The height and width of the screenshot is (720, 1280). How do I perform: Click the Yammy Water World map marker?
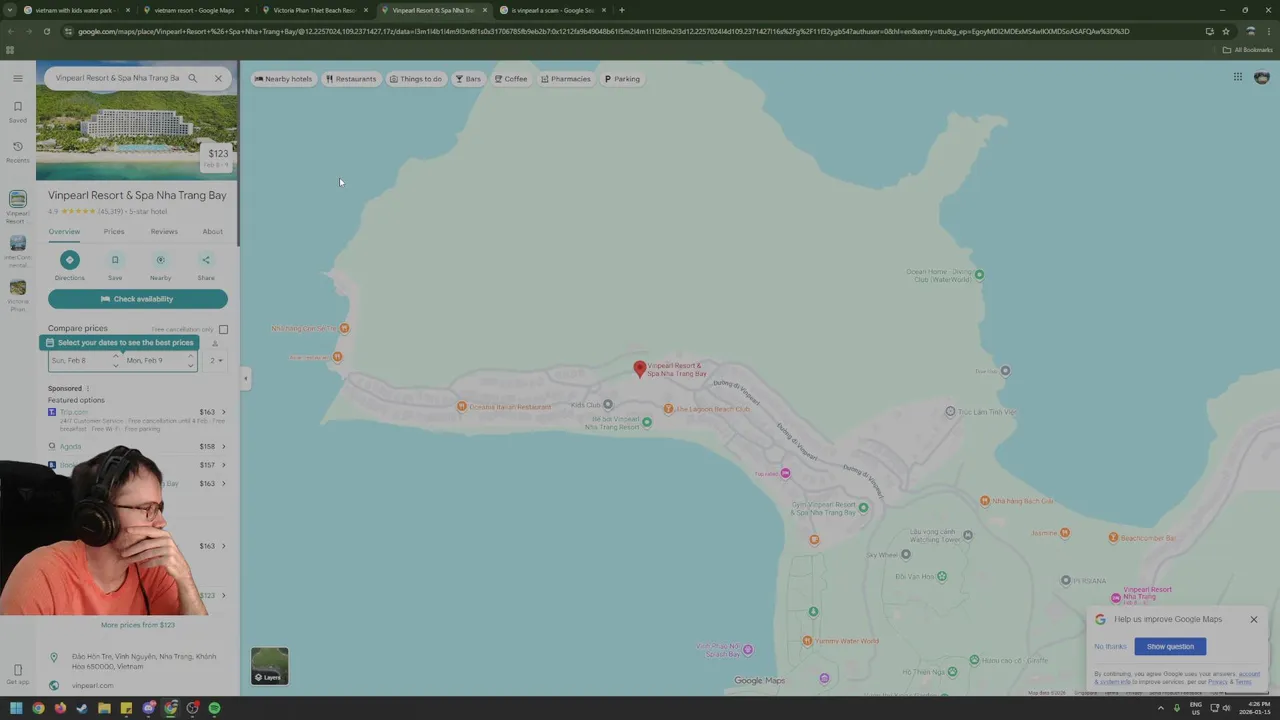click(809, 641)
